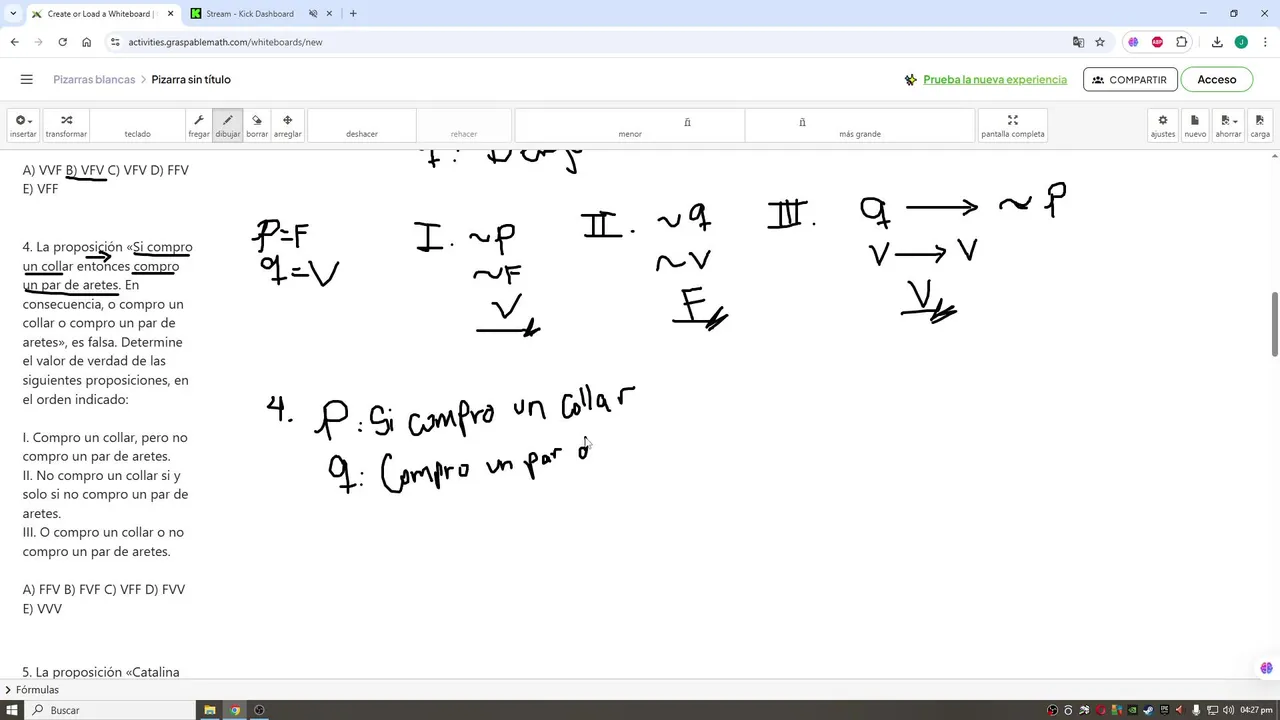Open Prueba la nueva experiencia link
This screenshot has width=1280, height=720.
[995, 79]
